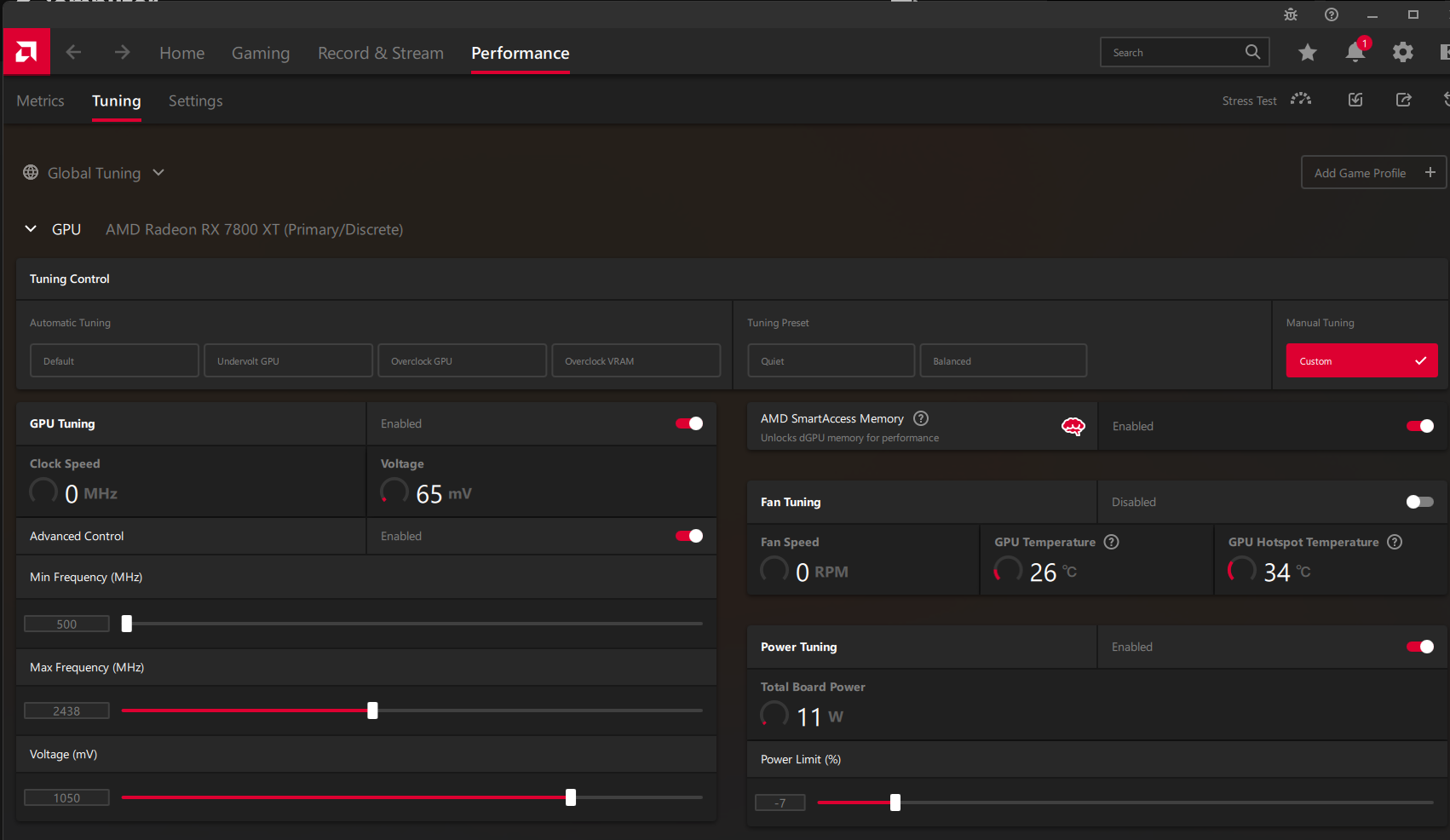1450x840 pixels.
Task: Choose the Default automatic tuning option
Action: click(x=114, y=360)
